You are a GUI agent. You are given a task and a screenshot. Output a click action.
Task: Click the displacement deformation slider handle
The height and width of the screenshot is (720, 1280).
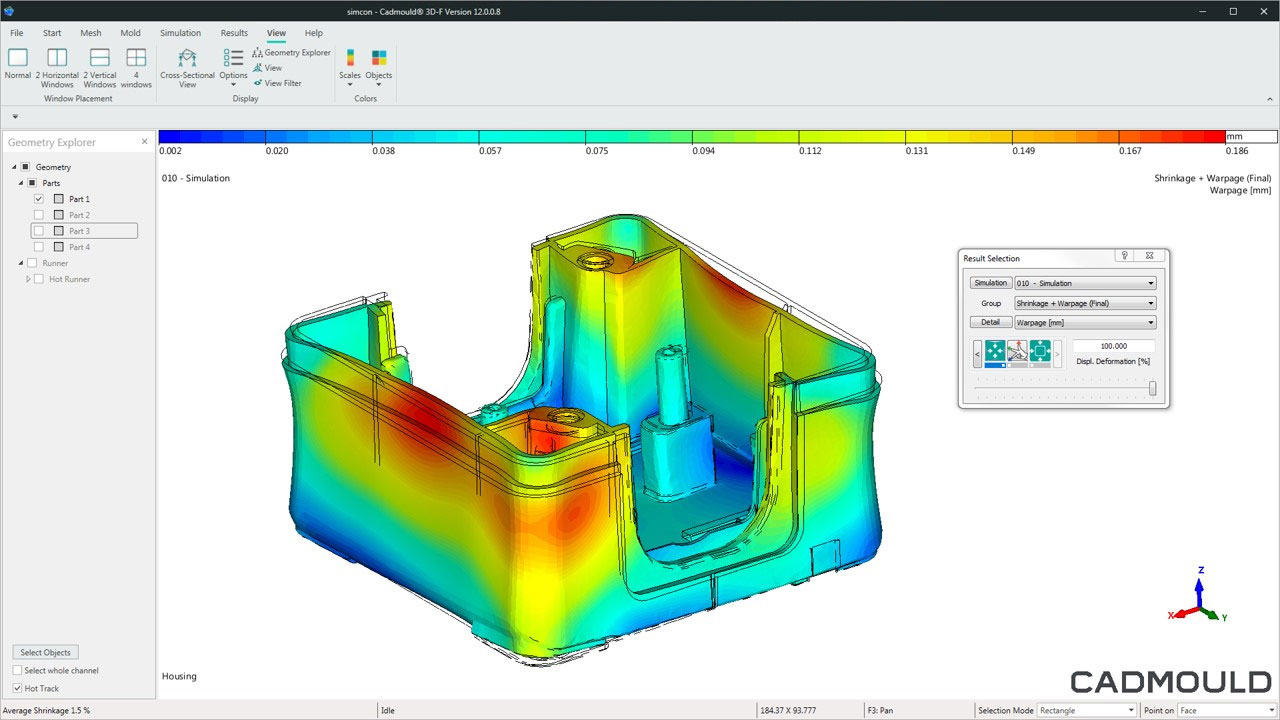(x=1152, y=389)
